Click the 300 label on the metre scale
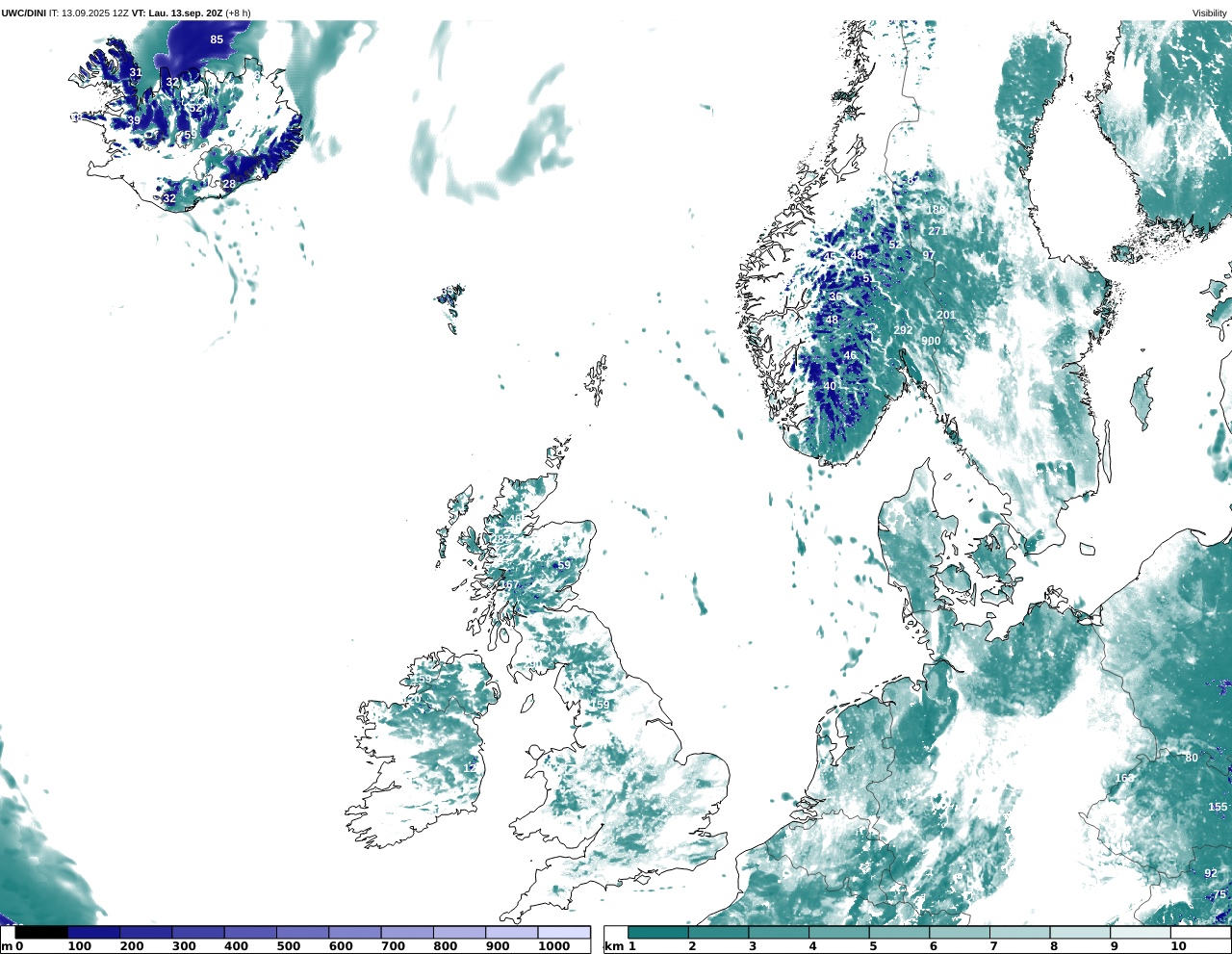This screenshot has height=954, width=1232. pyautogui.click(x=184, y=946)
